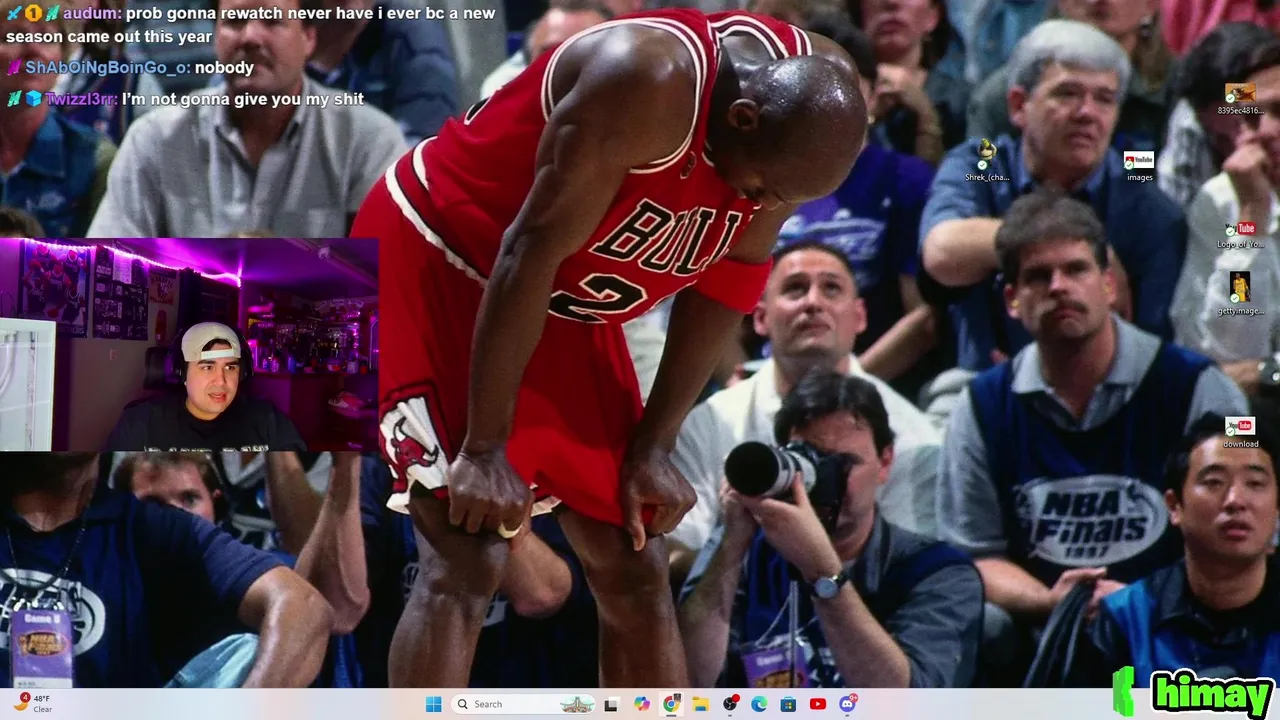Open File Explorer from the taskbar
The image size is (1280, 720).
pos(701,704)
